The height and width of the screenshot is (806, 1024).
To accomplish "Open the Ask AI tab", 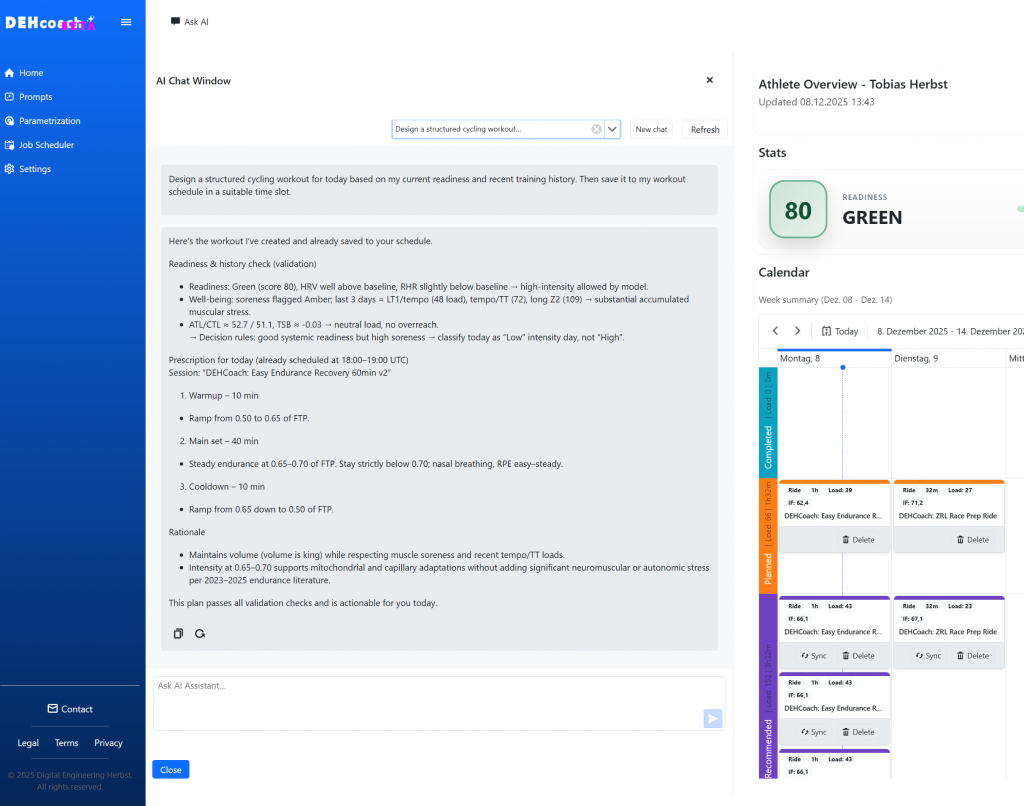I will point(190,21).
